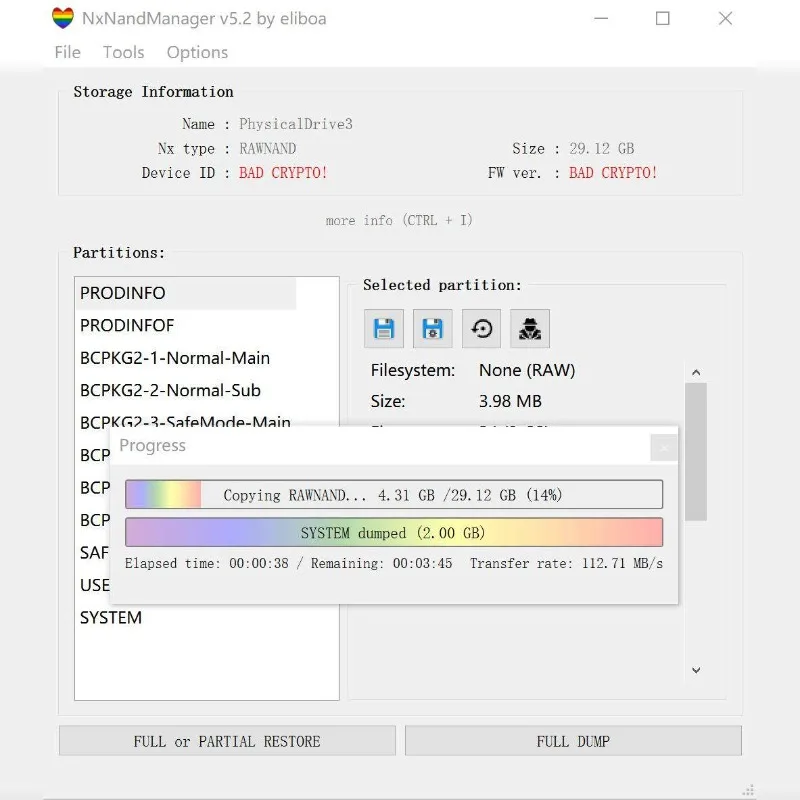Click the scroll up arrow in partition details
The image size is (800, 800).
(696, 372)
